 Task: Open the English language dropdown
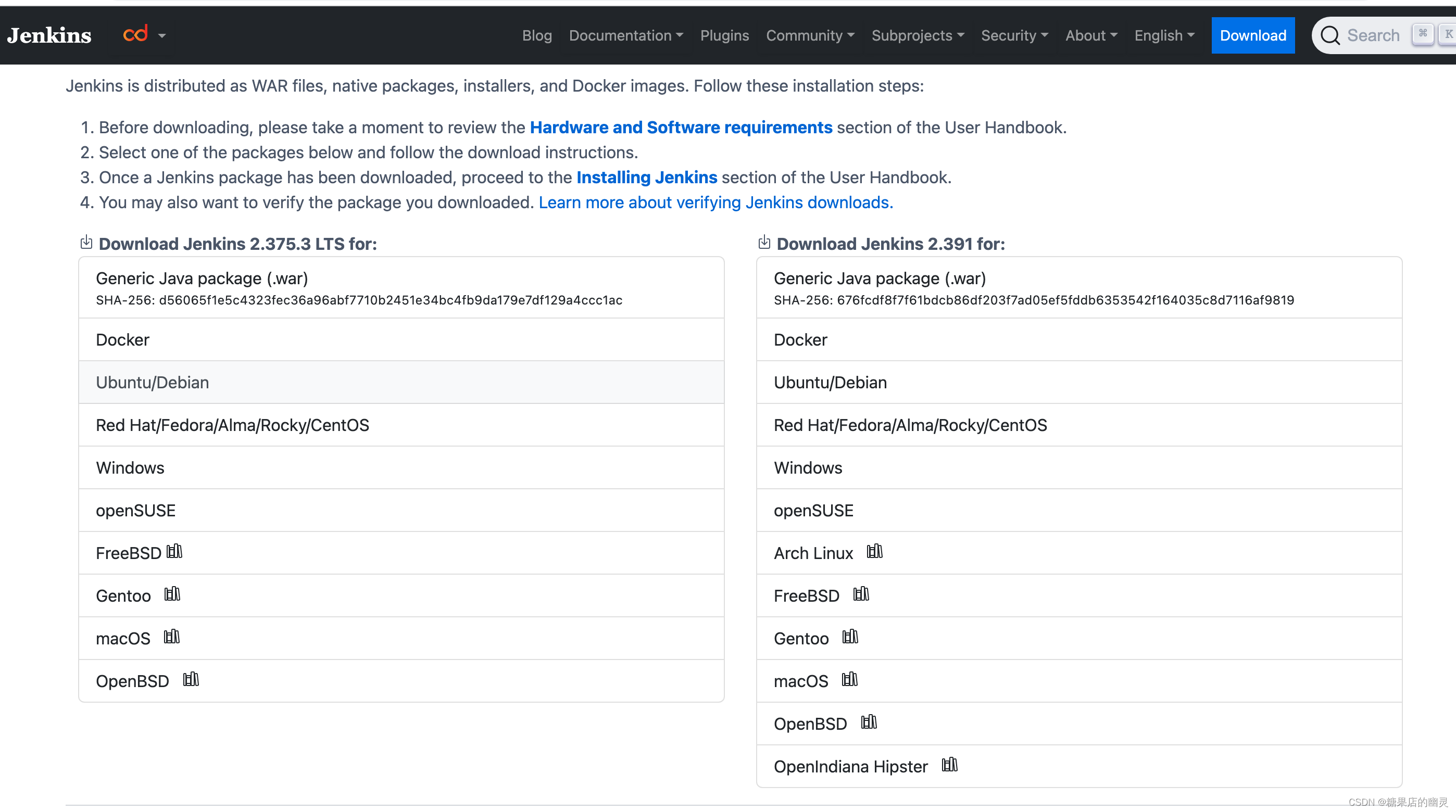pos(1164,35)
